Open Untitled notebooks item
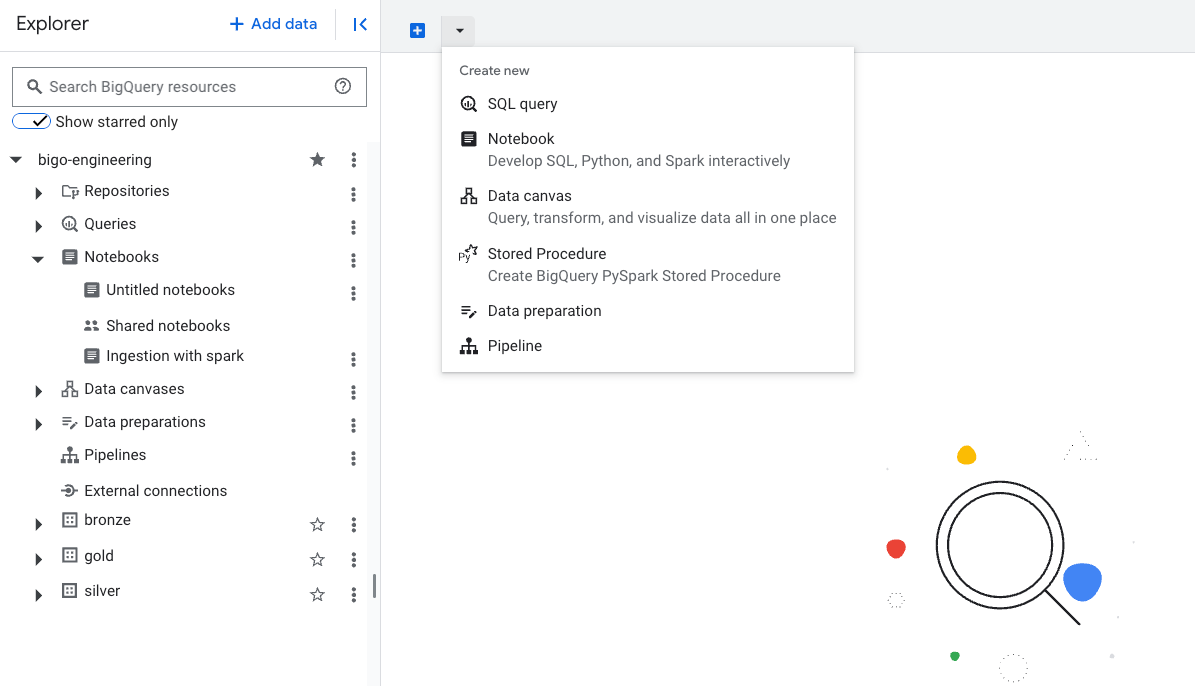 pos(170,290)
